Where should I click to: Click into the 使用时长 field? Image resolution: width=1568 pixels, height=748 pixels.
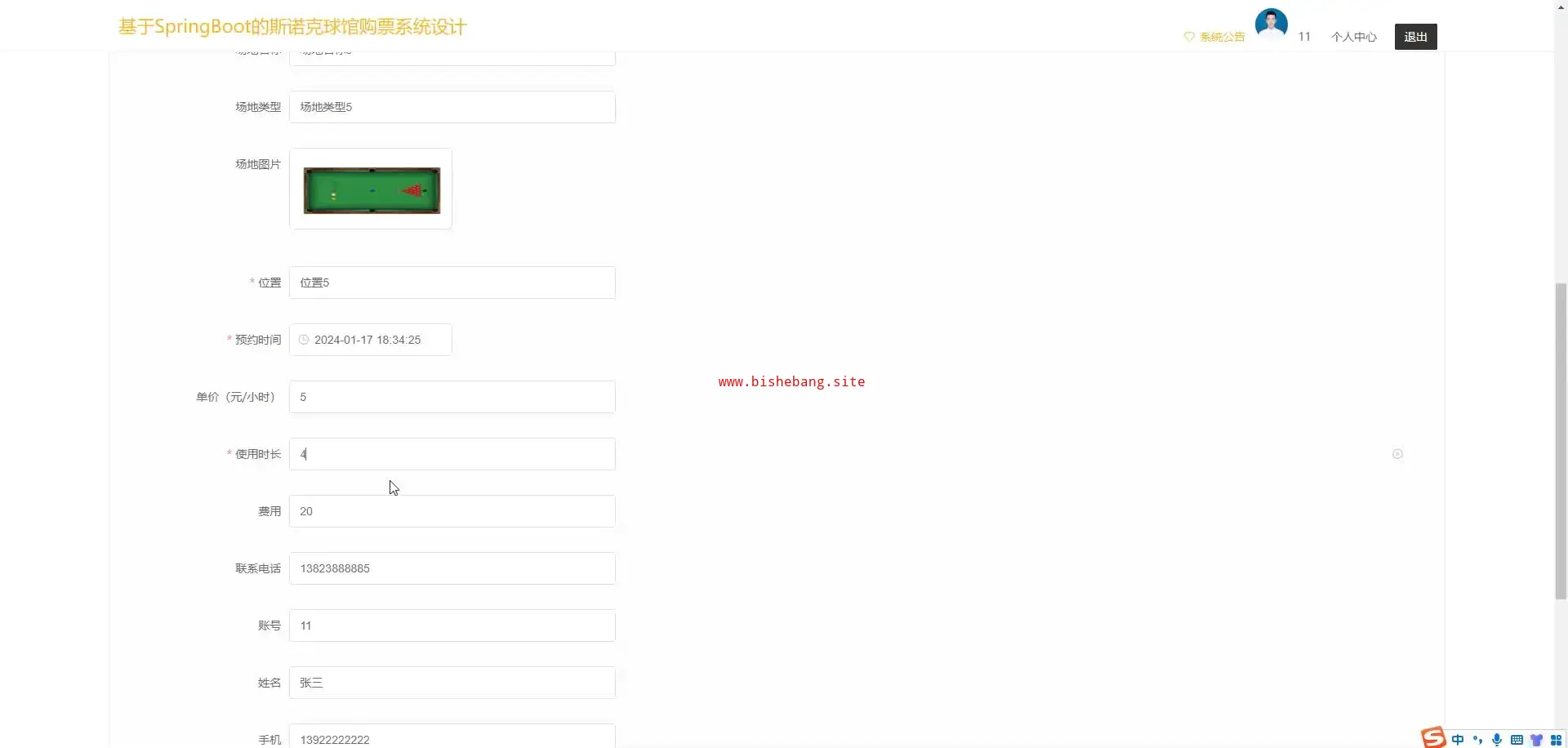[452, 454]
